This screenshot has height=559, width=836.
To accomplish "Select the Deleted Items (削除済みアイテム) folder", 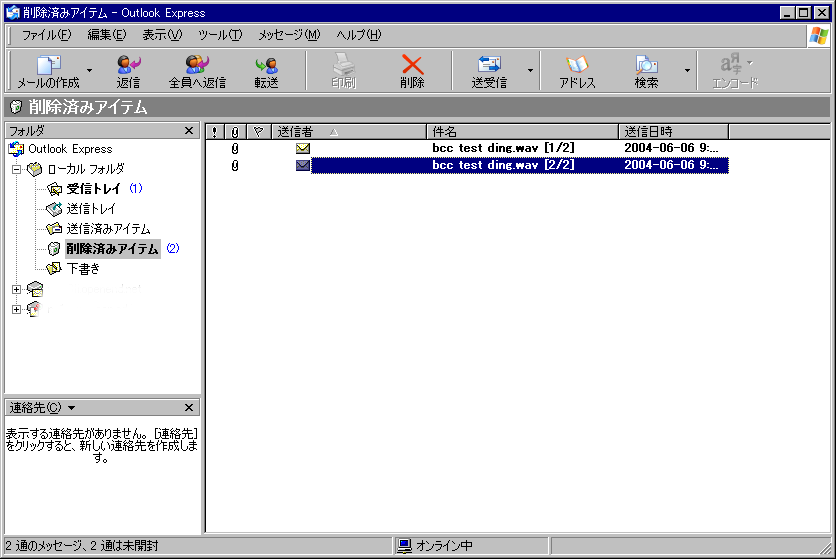I will [x=112, y=249].
